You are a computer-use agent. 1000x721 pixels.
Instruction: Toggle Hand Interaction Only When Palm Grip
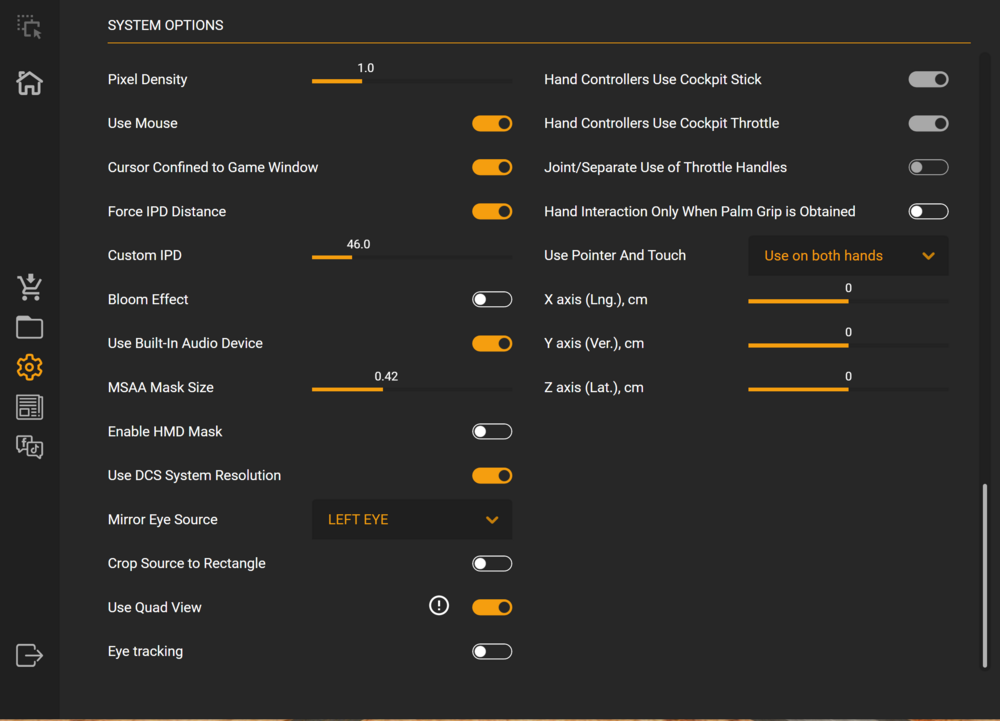click(x=928, y=211)
